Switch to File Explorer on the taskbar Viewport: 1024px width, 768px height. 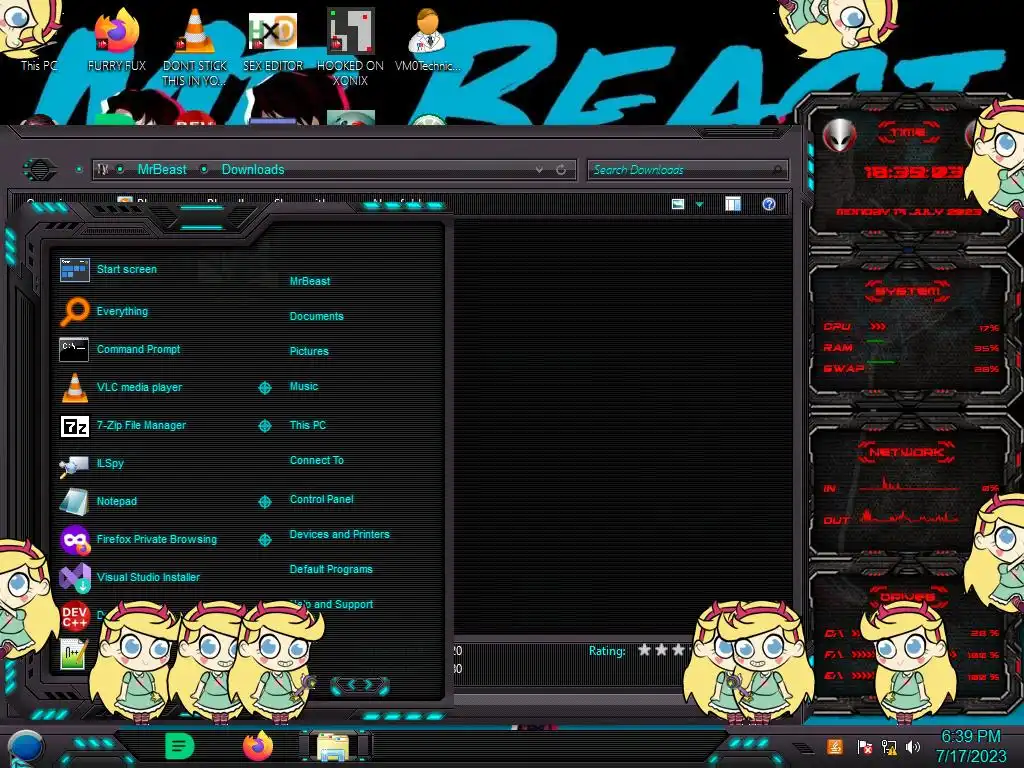tap(333, 746)
